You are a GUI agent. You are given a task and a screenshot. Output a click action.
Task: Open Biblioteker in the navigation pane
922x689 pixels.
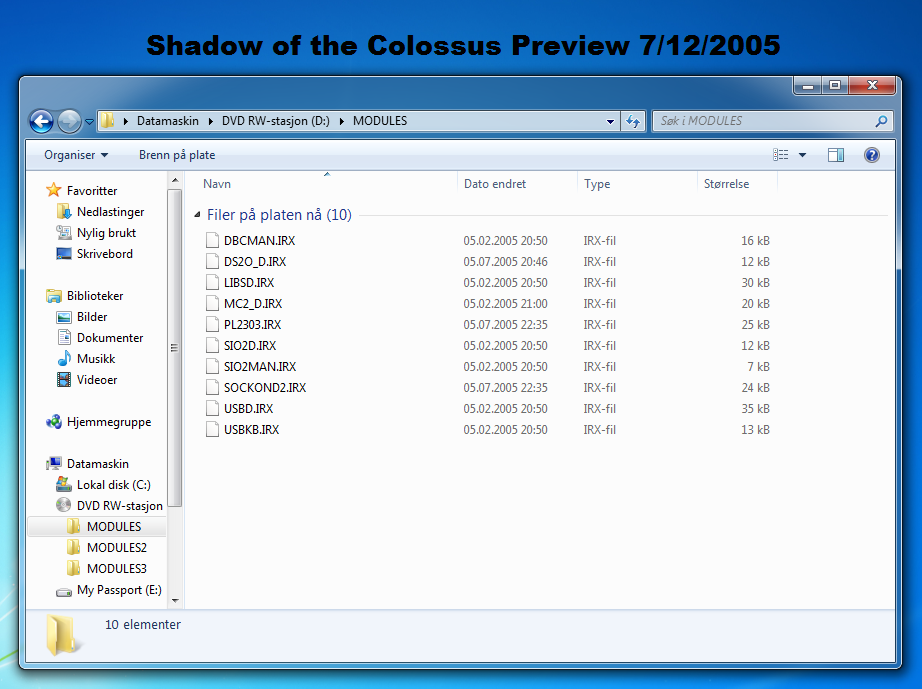(x=95, y=296)
